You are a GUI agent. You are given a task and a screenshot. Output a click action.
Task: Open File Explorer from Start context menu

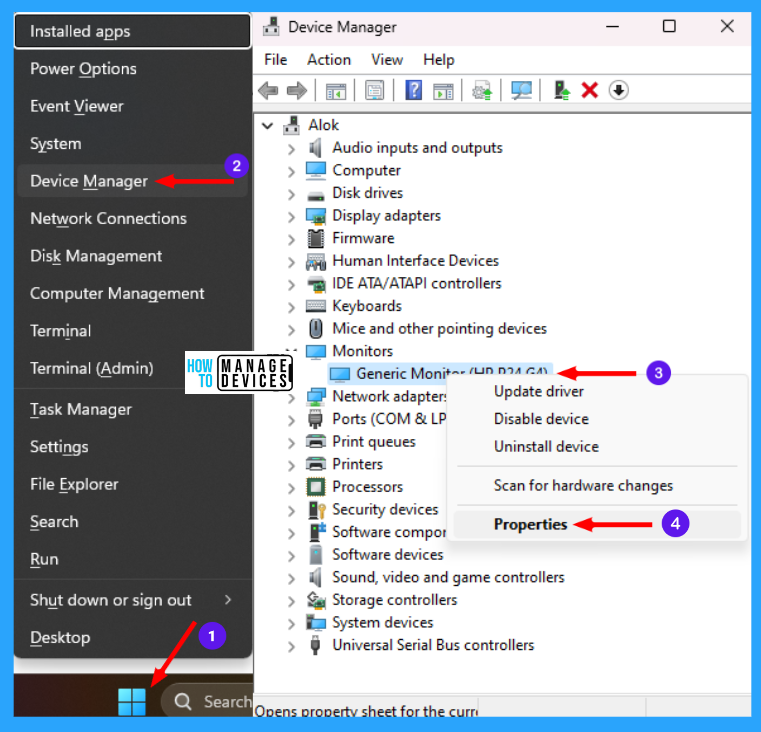(x=132, y=484)
